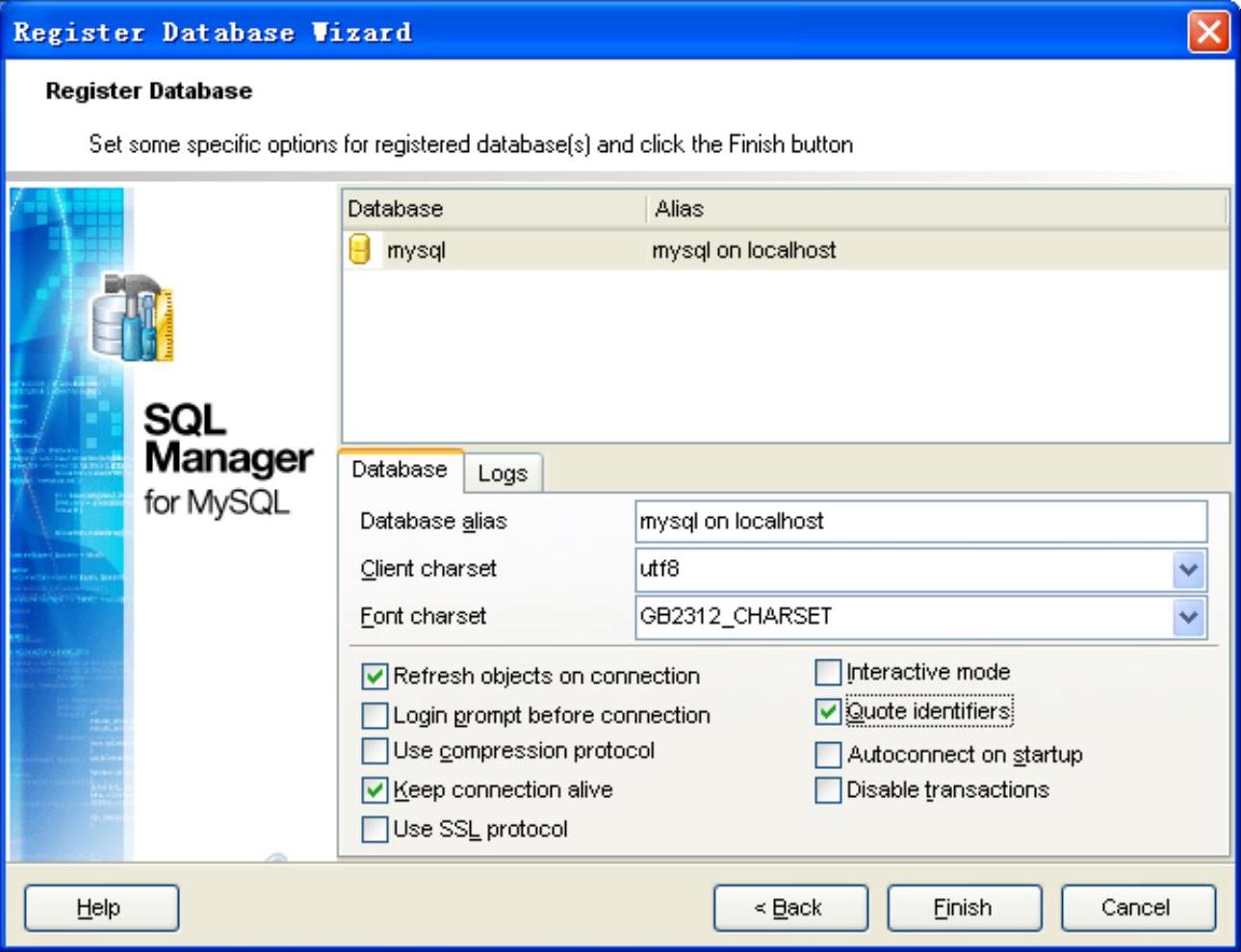Switch to the Logs tab

pos(503,473)
